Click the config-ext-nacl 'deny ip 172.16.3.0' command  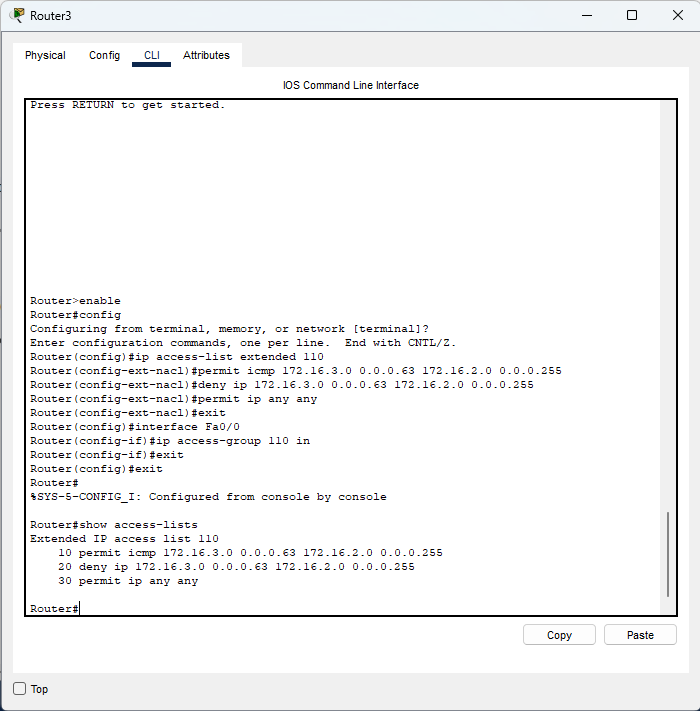coord(282,385)
